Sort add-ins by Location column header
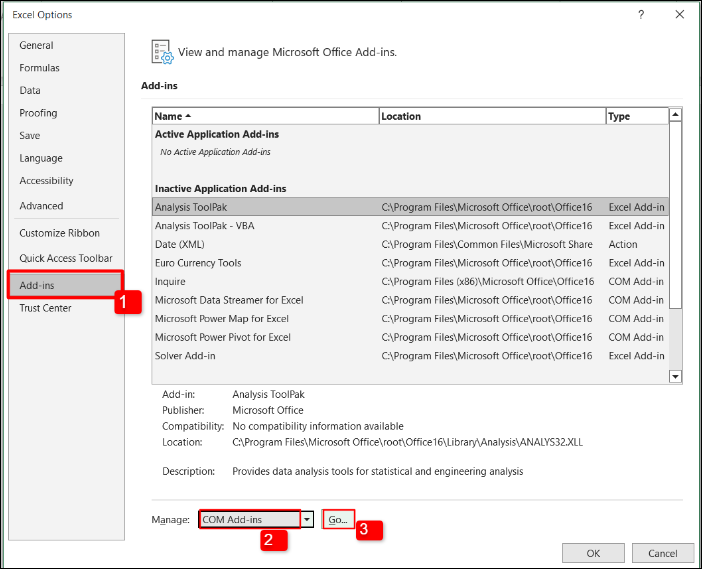Image resolution: width=702 pixels, height=569 pixels. coord(491,116)
